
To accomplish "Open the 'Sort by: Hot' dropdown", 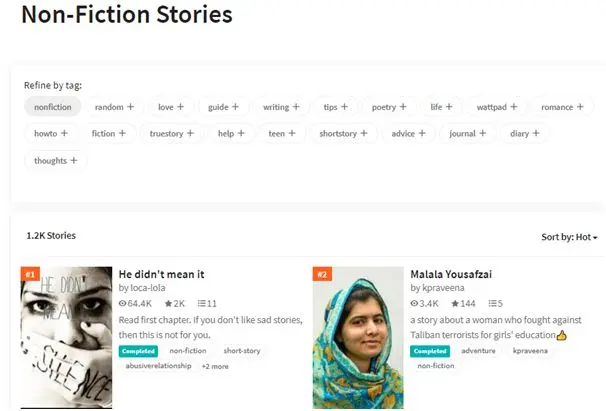I will pos(569,237).
